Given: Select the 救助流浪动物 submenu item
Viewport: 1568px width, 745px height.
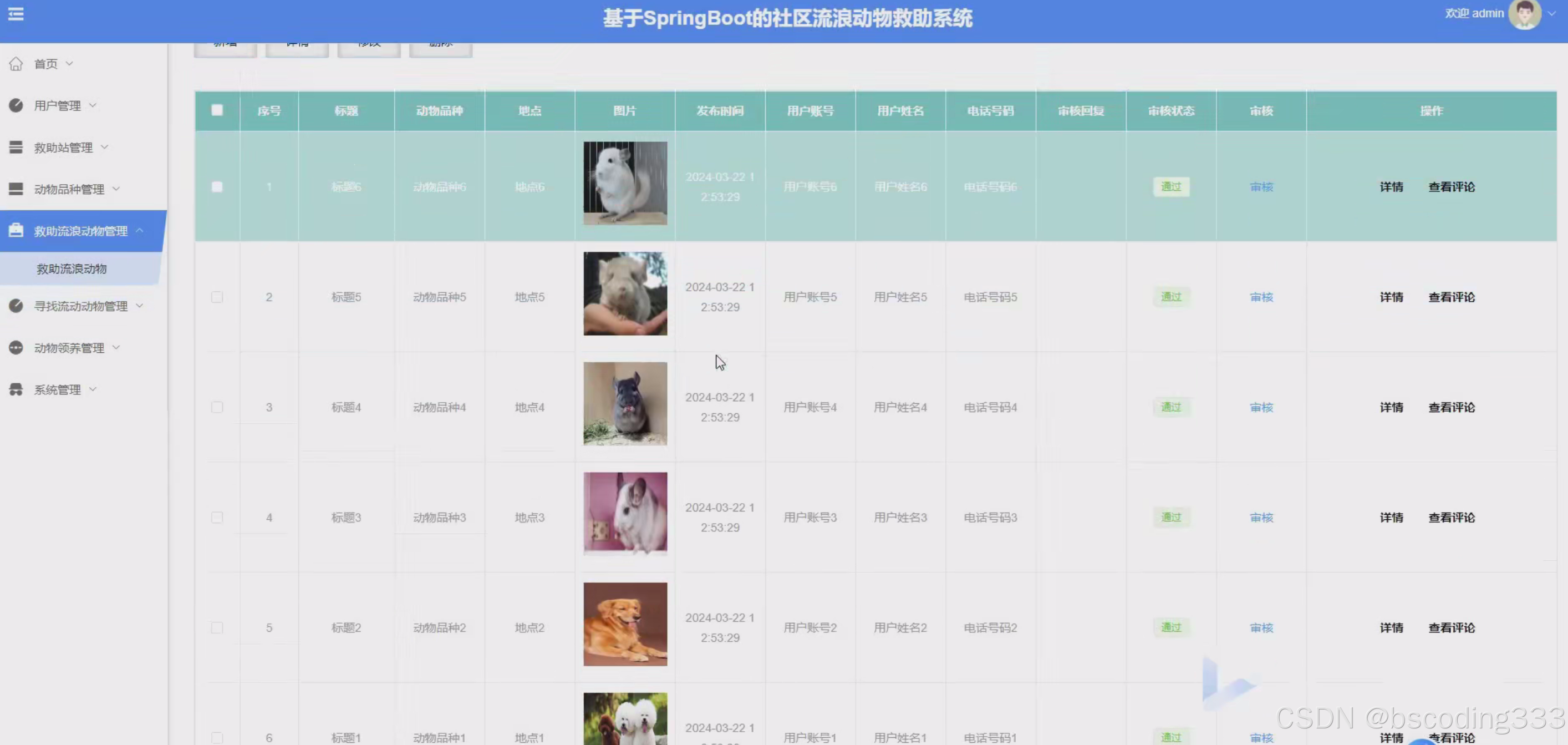Looking at the screenshot, I should 72,268.
